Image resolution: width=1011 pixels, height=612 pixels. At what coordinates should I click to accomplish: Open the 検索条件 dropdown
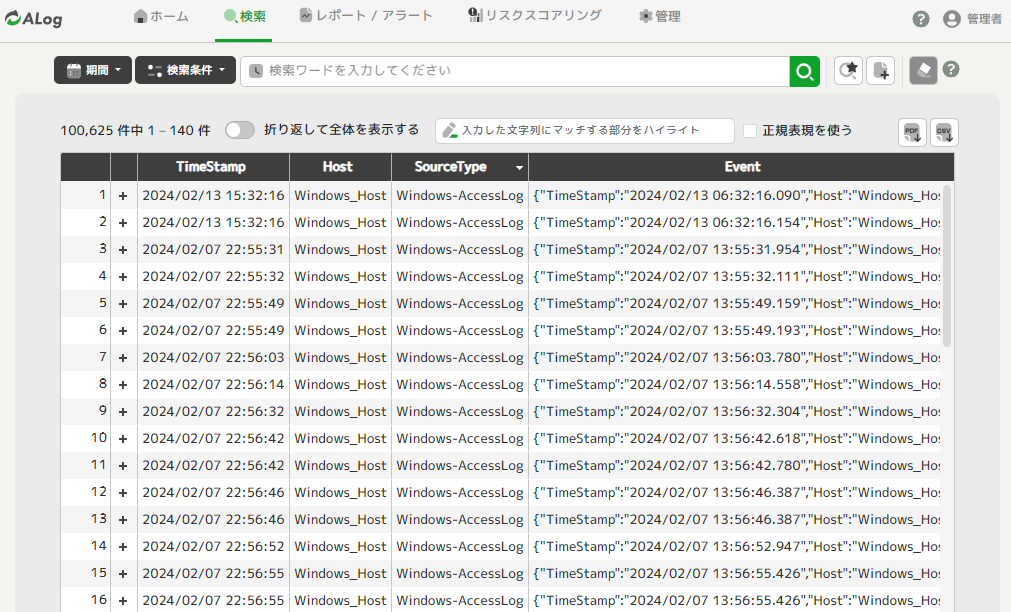pyautogui.click(x=185, y=70)
